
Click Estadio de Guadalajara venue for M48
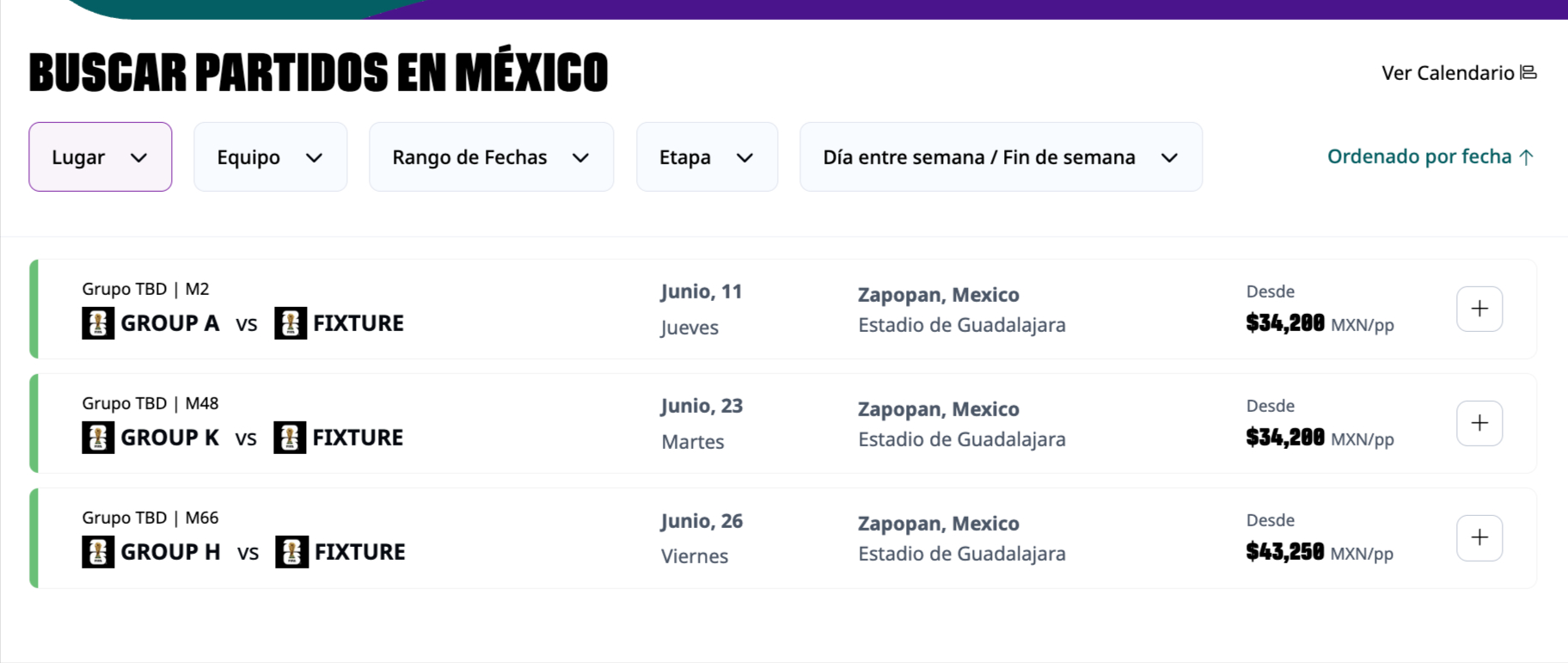click(x=962, y=439)
